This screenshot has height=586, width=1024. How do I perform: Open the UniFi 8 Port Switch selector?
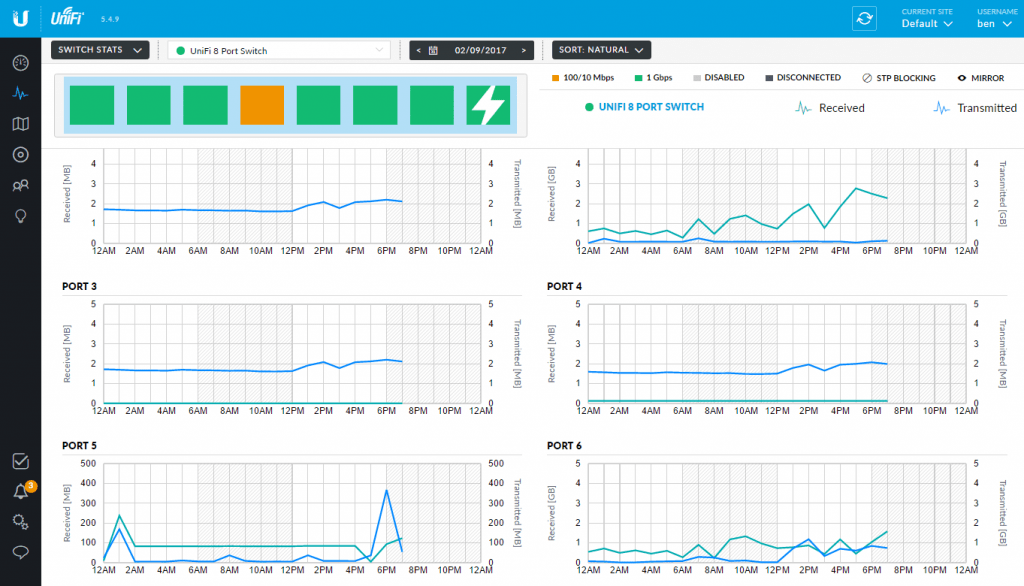pos(278,50)
